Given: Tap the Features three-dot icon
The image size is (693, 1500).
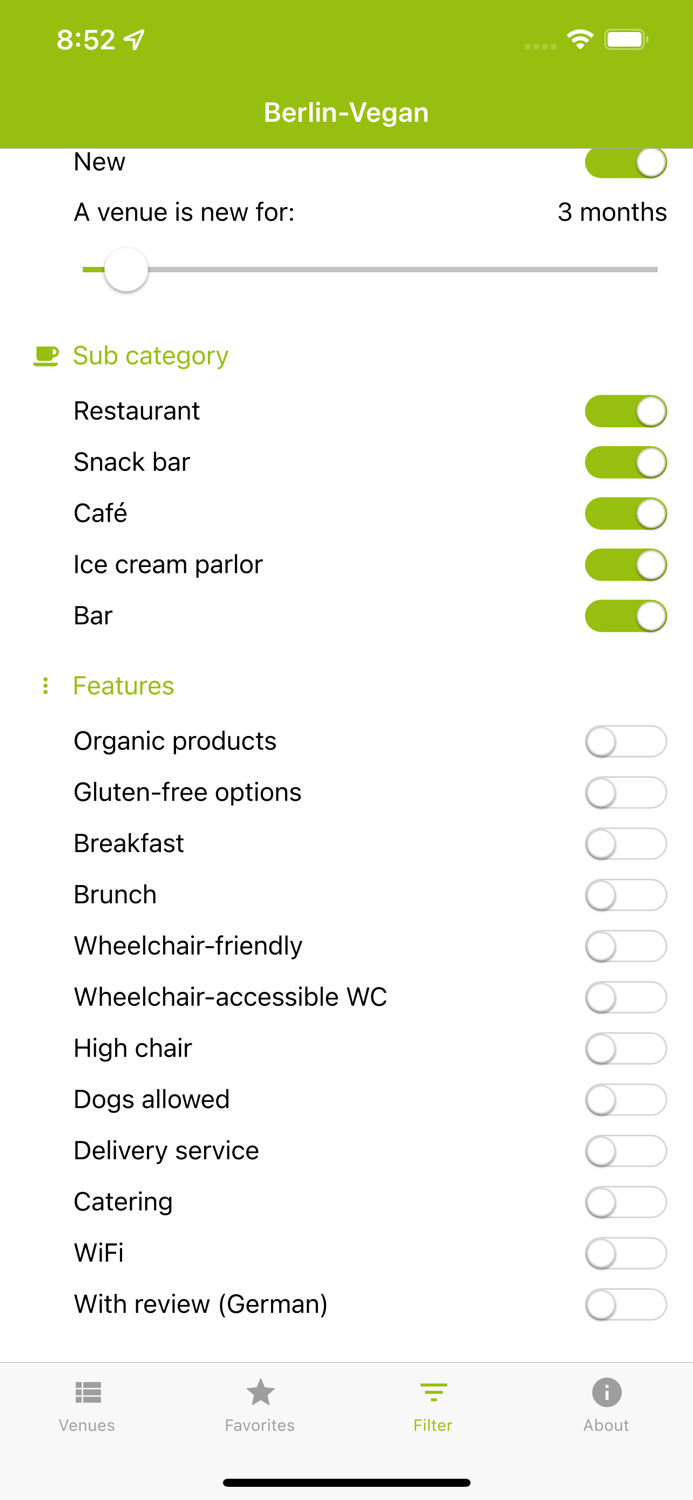Looking at the screenshot, I should [x=45, y=686].
